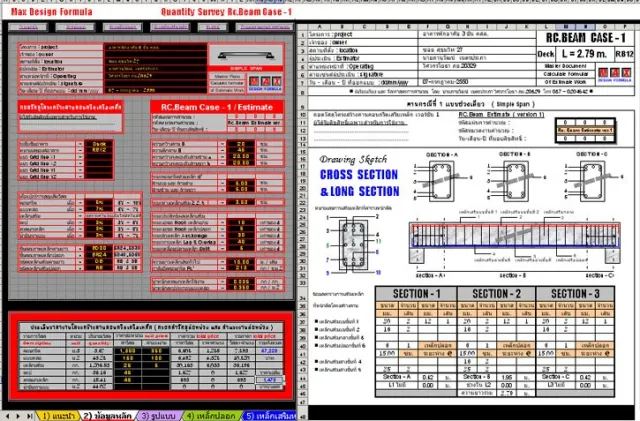Viewport: 640px width, 421px height.
Task: Select the blue 47,228 total cell
Action: (269, 351)
